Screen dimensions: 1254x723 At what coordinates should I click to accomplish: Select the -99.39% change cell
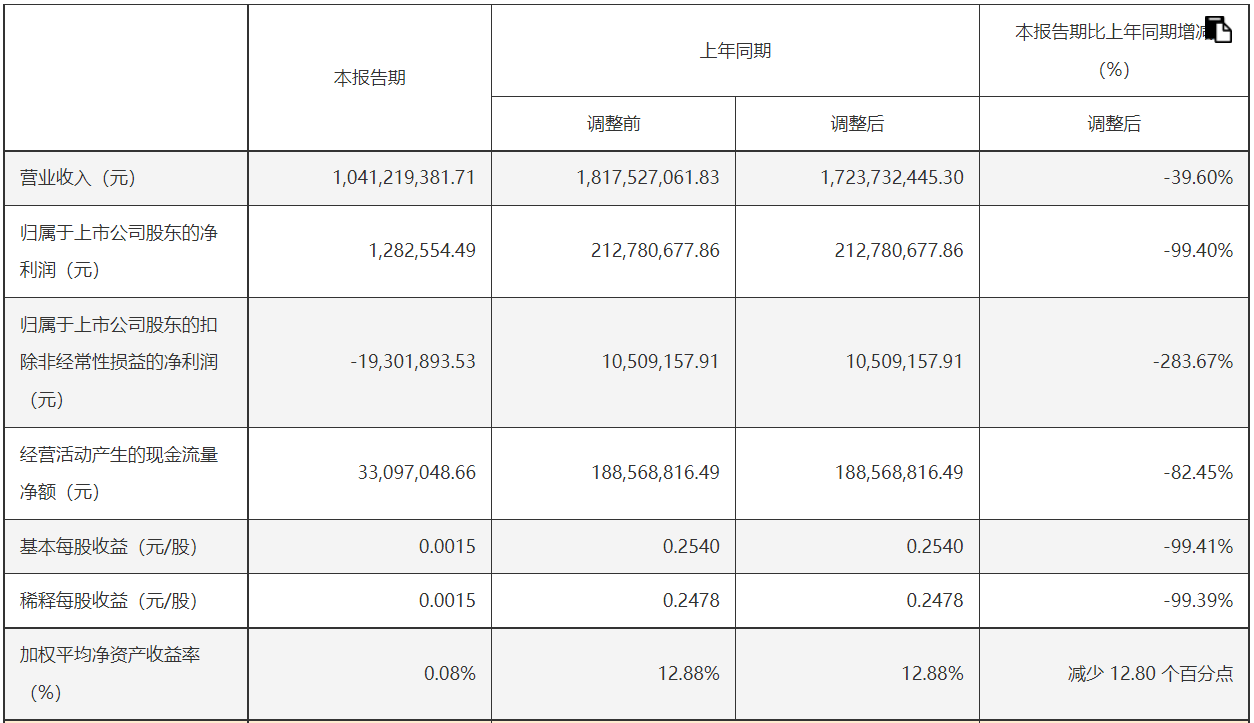tap(1198, 601)
